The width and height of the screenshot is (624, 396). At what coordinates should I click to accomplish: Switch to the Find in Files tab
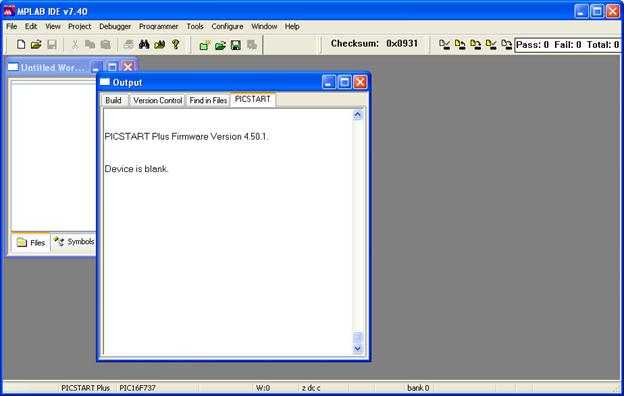[208, 100]
